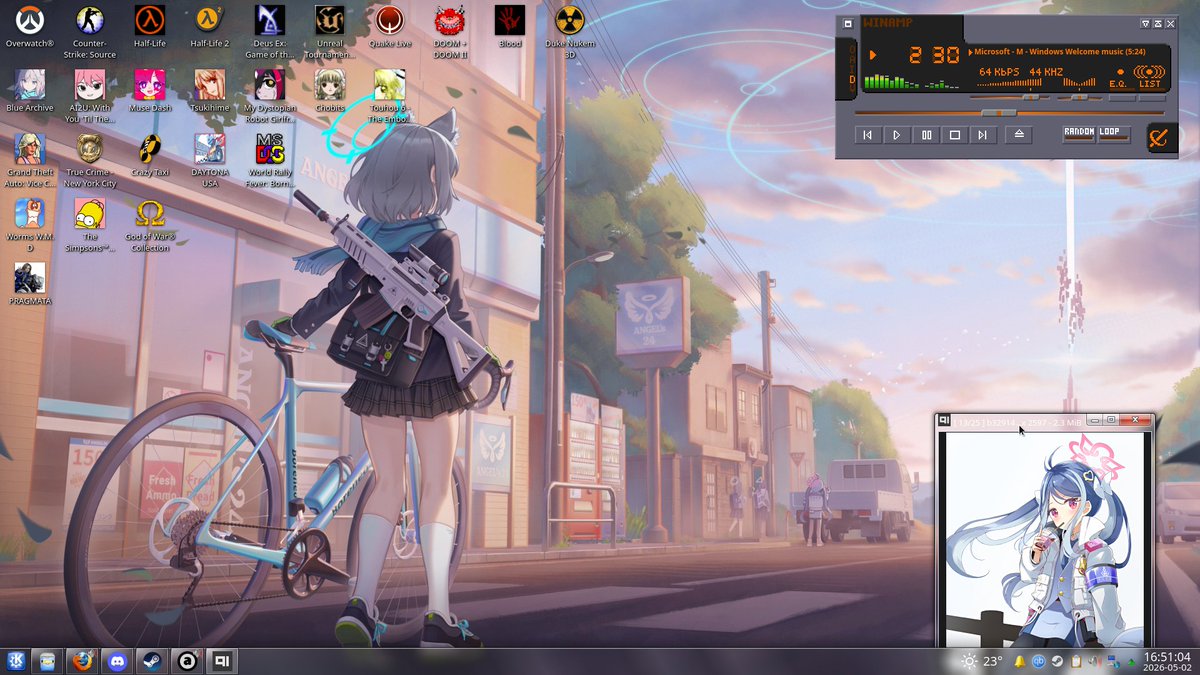
Task: Select the Chobits desktop icon
Action: 330,90
